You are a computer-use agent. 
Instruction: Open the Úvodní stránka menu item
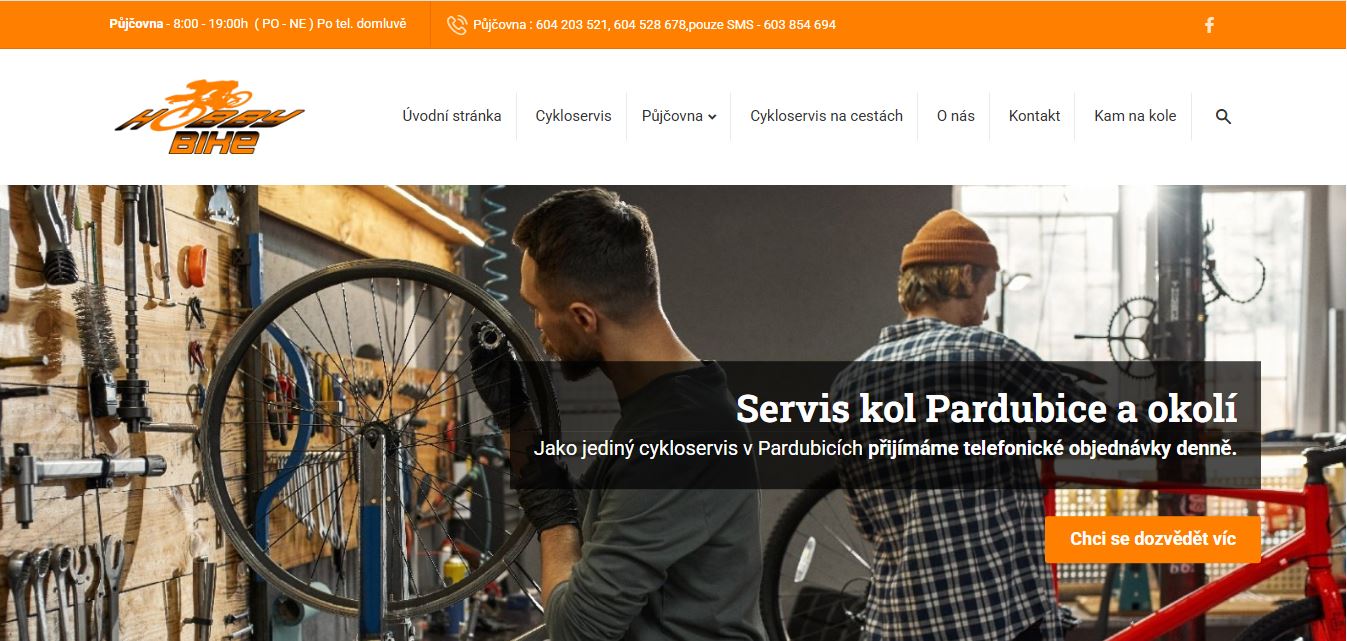pyautogui.click(x=452, y=116)
